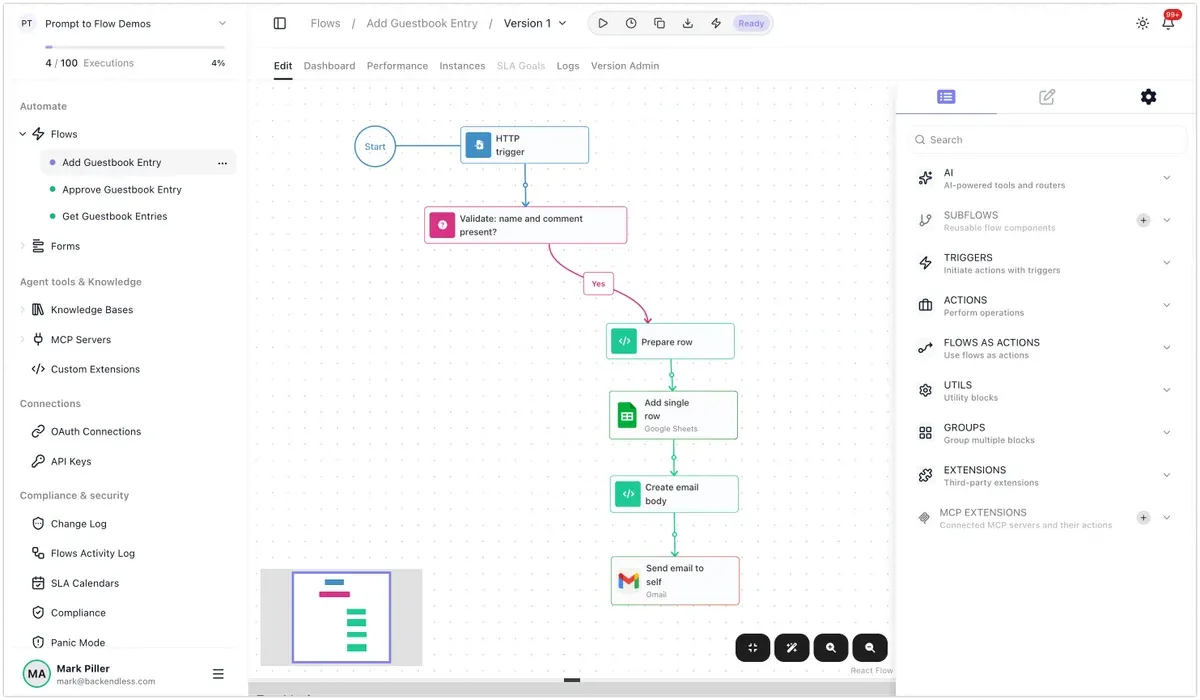Open Get Guestbook Entries flow

[115, 216]
